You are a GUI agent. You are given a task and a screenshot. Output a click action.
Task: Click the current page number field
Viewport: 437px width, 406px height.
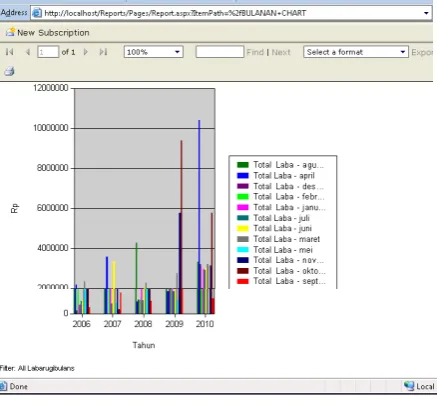48,52
